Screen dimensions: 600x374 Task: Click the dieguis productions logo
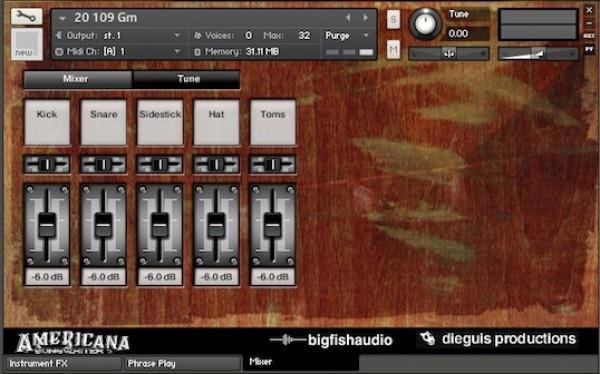tap(497, 339)
